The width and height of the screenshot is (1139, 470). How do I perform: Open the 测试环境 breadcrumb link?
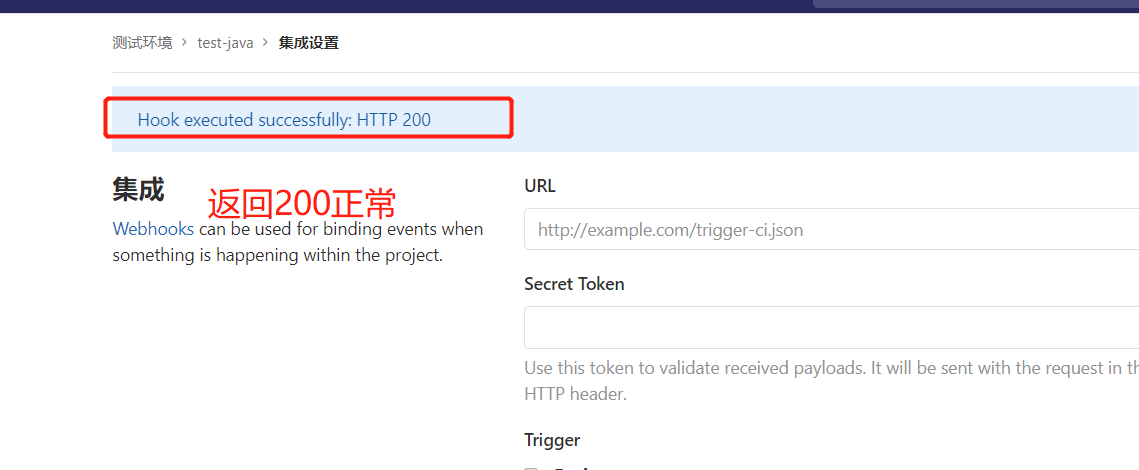coord(142,43)
